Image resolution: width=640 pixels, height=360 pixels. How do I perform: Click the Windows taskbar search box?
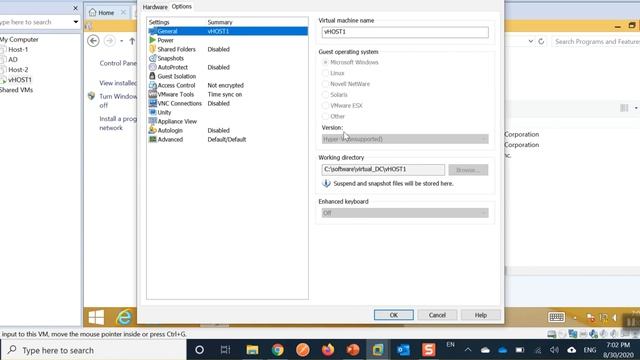click(x=94, y=350)
